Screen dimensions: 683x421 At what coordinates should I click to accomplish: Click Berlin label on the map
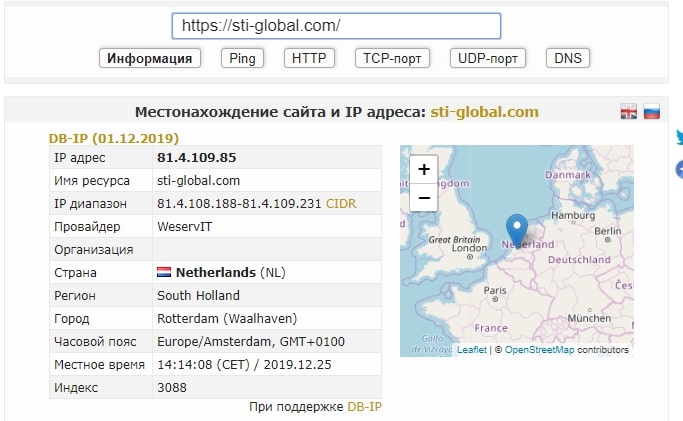(608, 231)
